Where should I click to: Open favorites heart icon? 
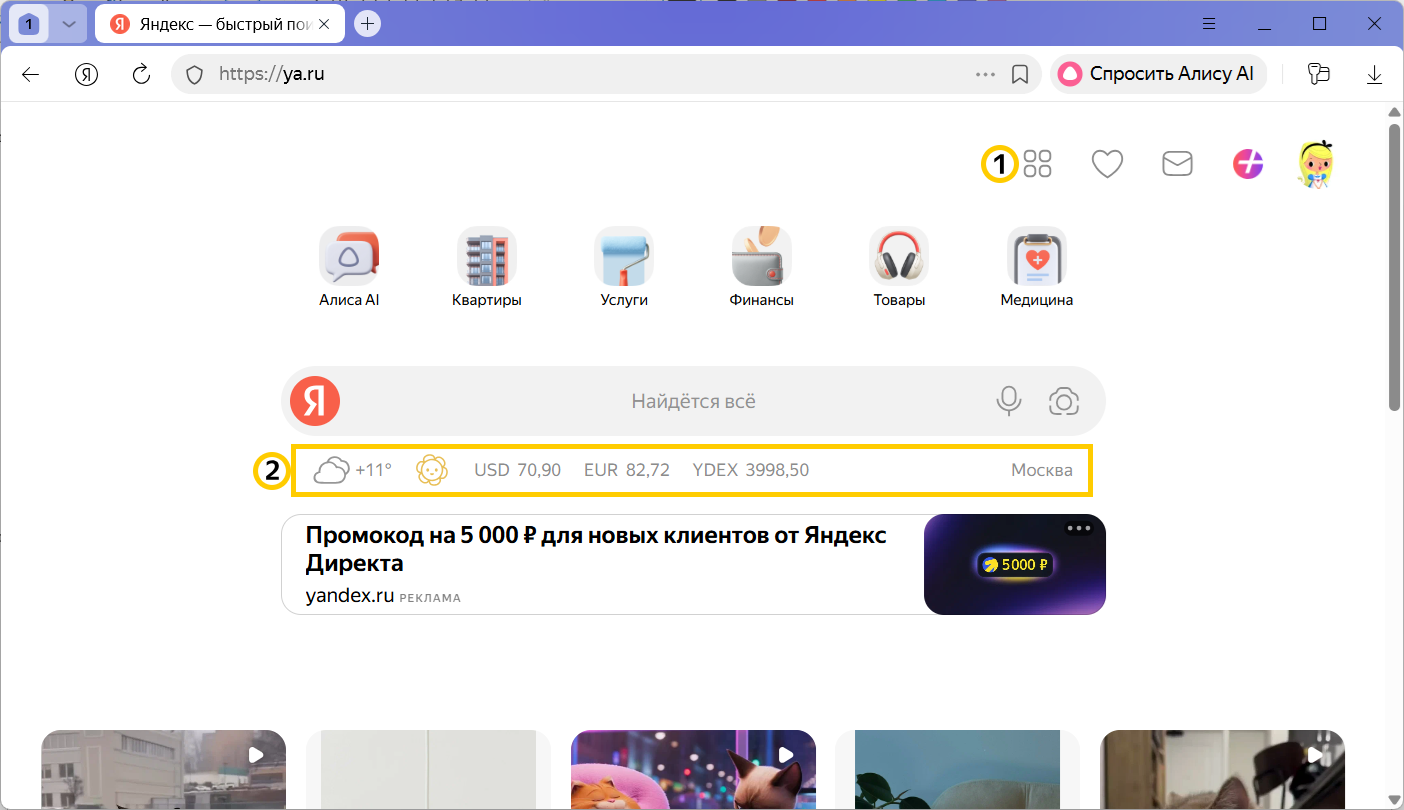1107,163
